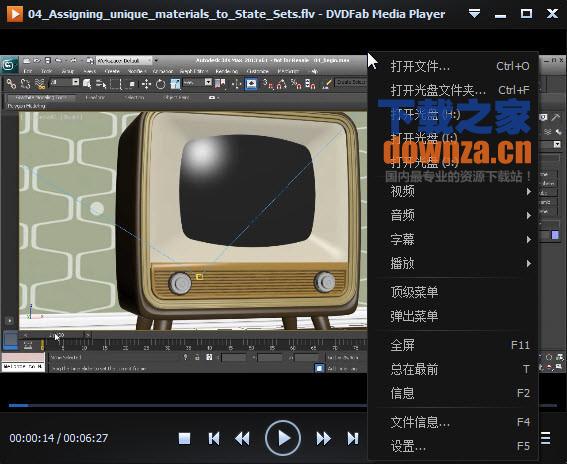This screenshot has height=464, width=567.
Task: Click the video progress seek bar
Action: tap(188, 405)
